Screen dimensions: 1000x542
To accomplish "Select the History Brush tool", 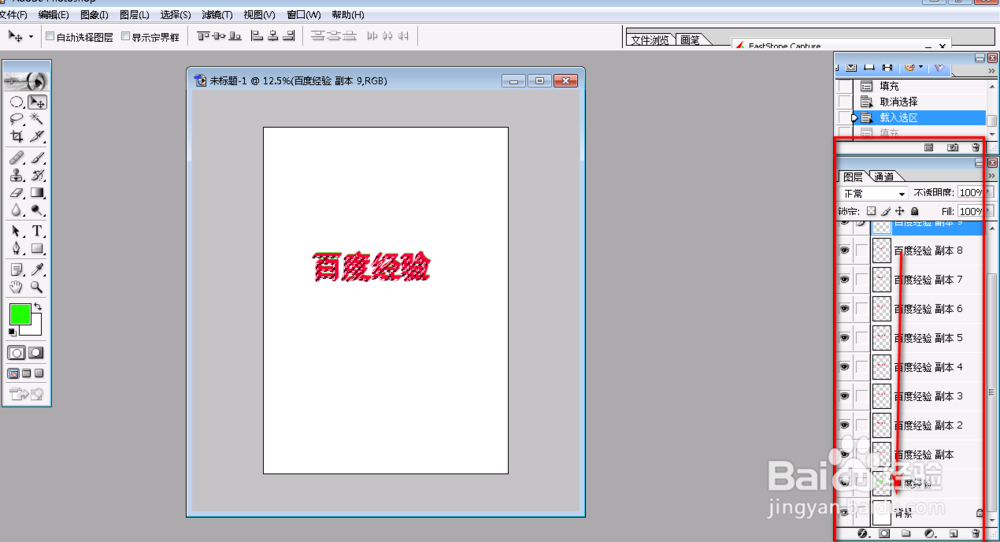I will point(37,175).
